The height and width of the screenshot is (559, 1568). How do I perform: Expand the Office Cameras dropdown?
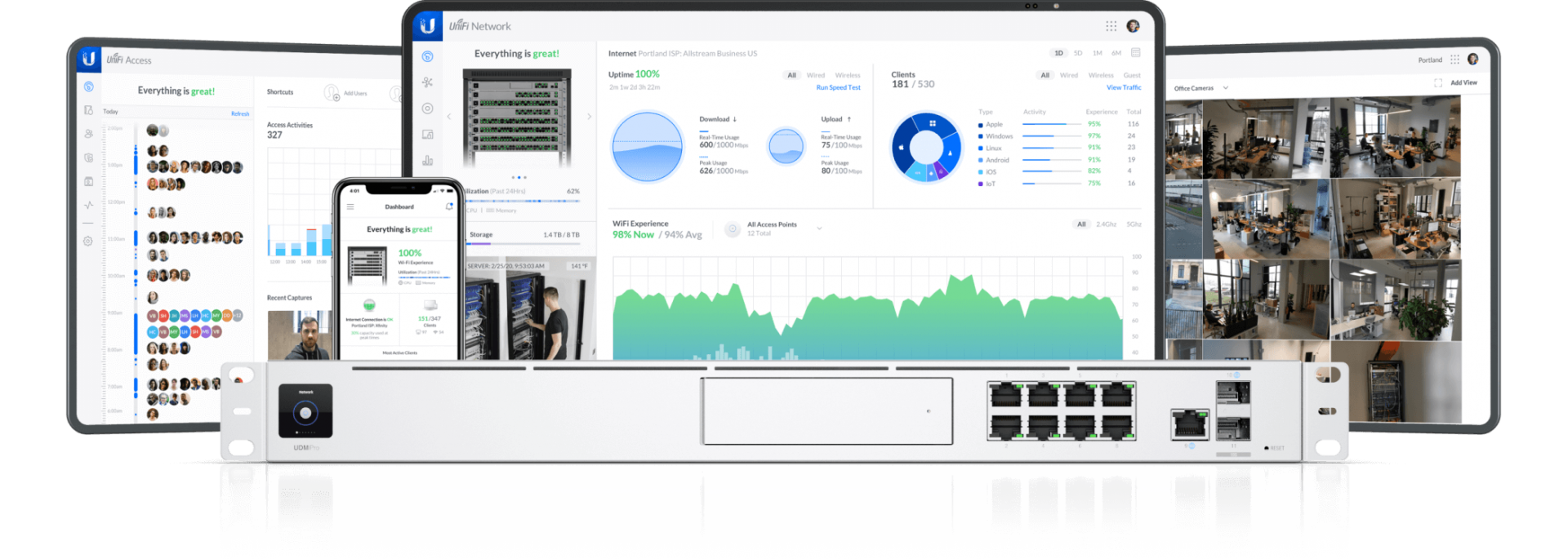click(1225, 88)
